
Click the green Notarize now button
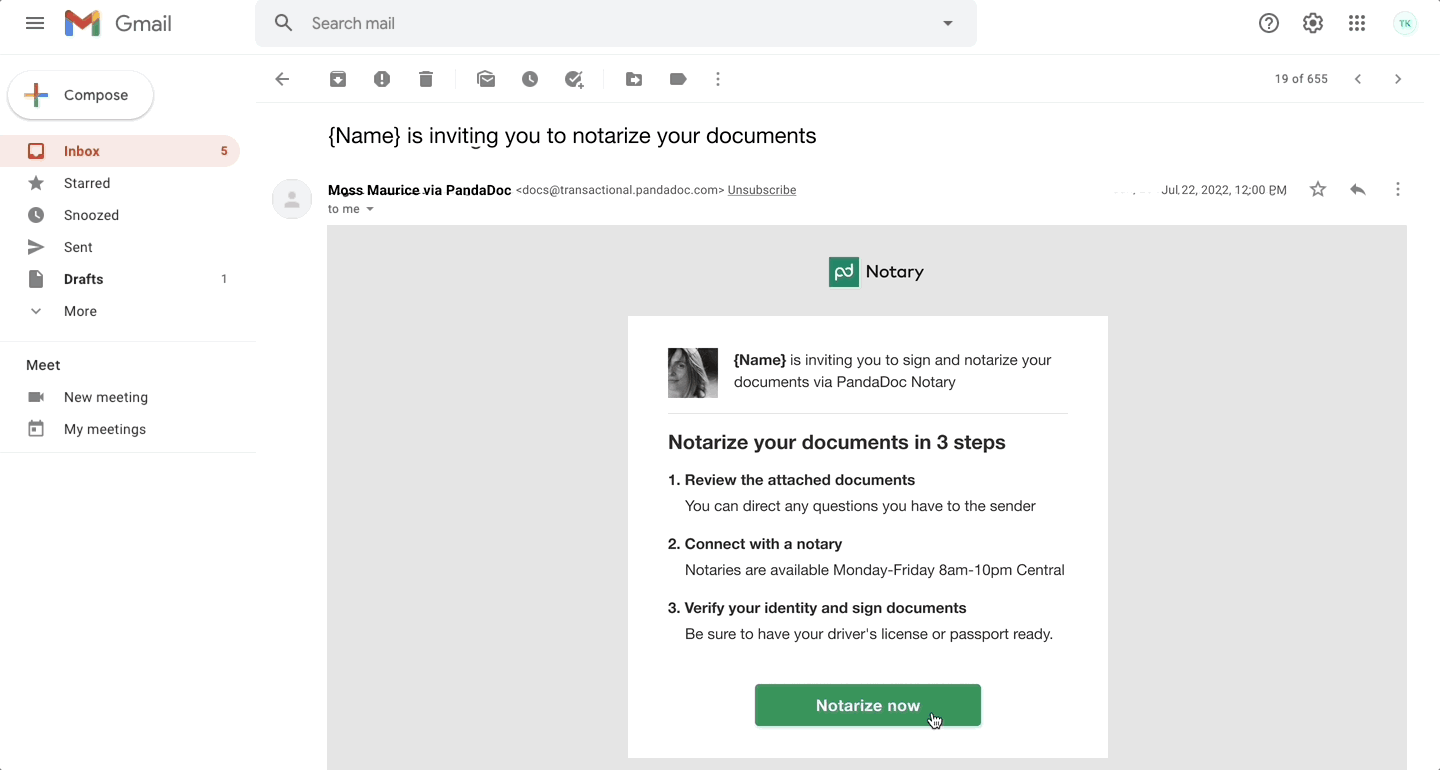click(867, 705)
